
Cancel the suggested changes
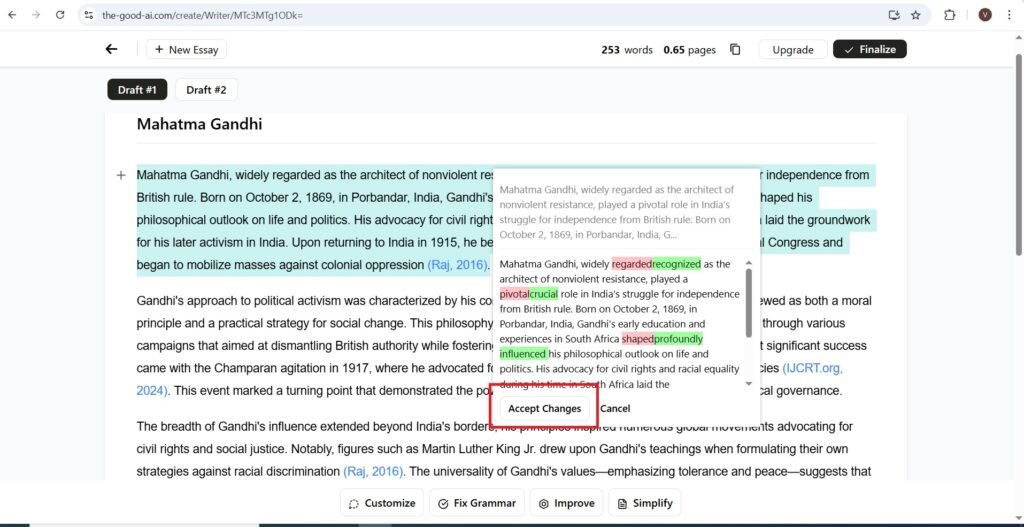coord(615,408)
